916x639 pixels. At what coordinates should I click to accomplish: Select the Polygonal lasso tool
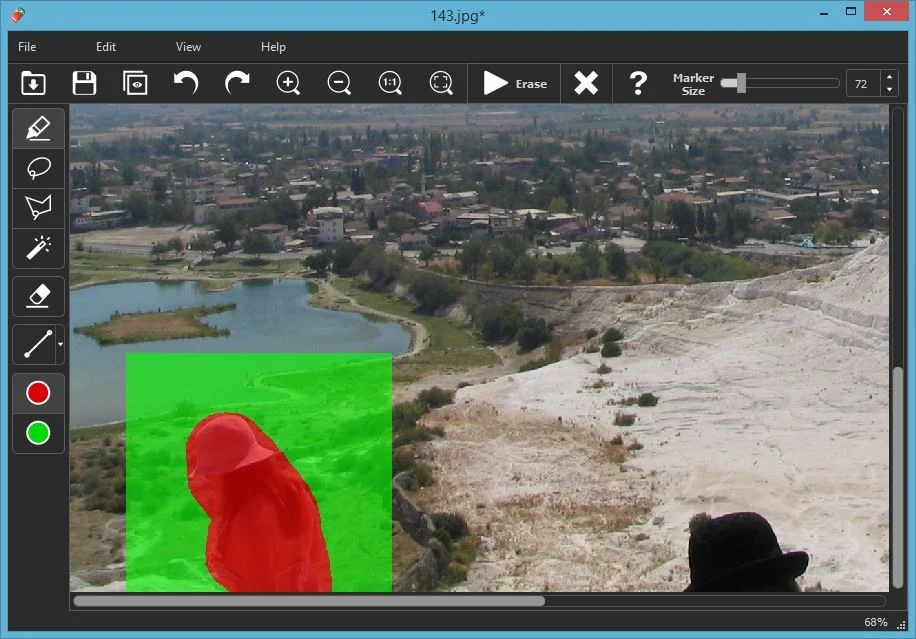[x=38, y=207]
